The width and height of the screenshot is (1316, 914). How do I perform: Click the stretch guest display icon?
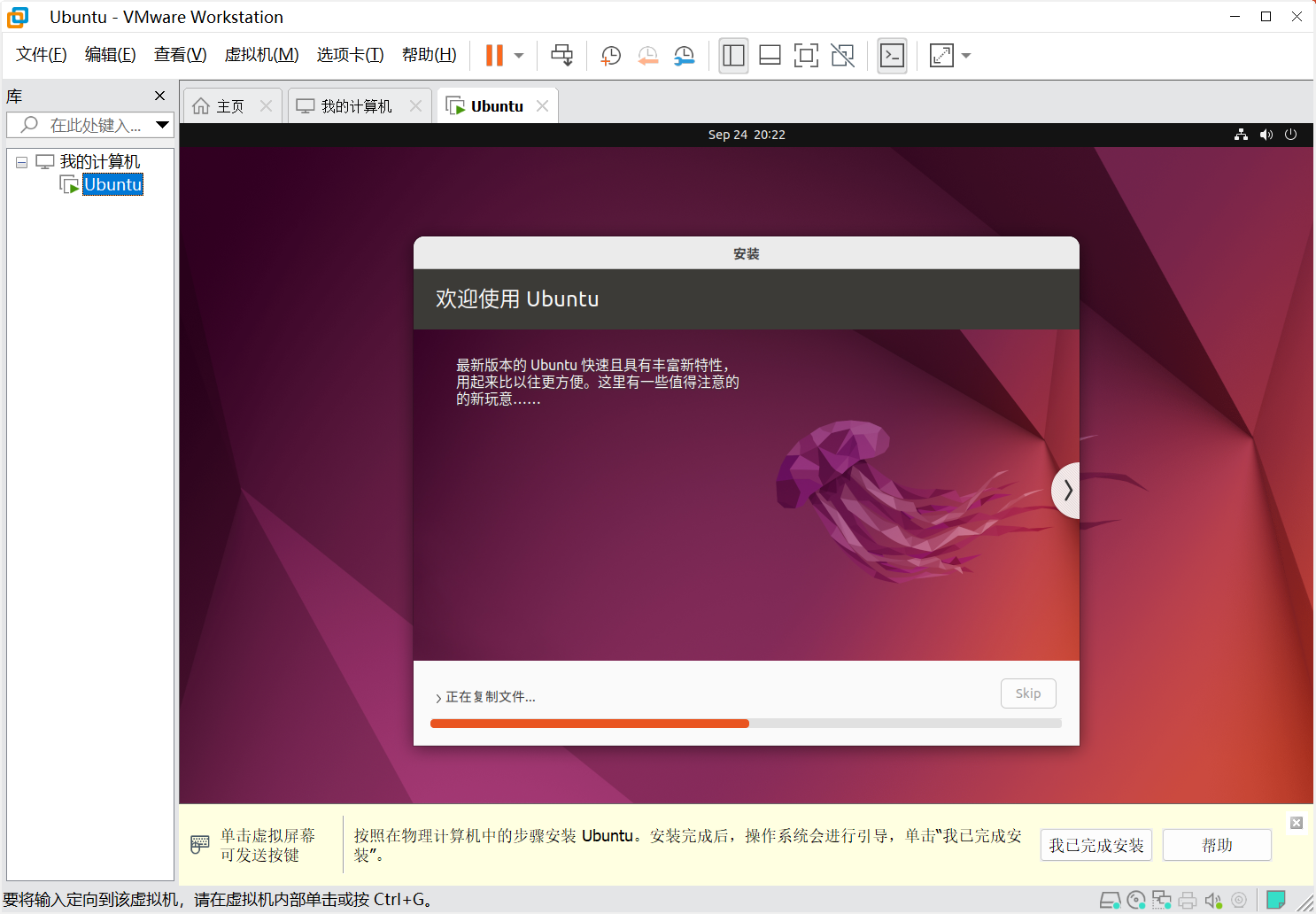[941, 56]
